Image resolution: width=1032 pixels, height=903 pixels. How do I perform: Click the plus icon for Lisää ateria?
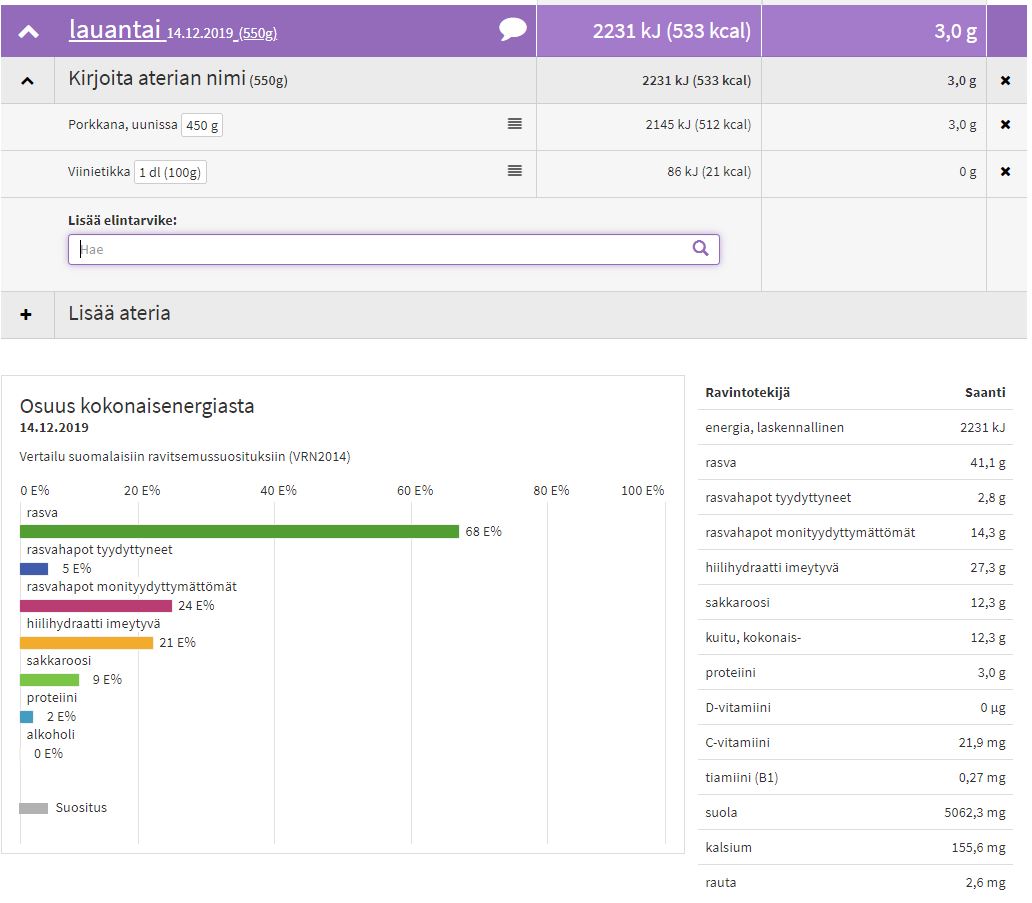click(x=26, y=314)
